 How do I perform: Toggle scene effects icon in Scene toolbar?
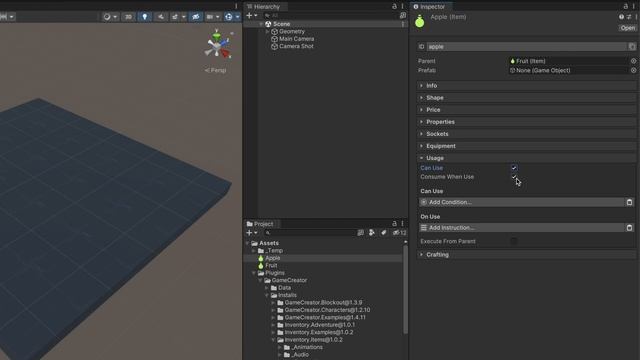click(x=175, y=17)
